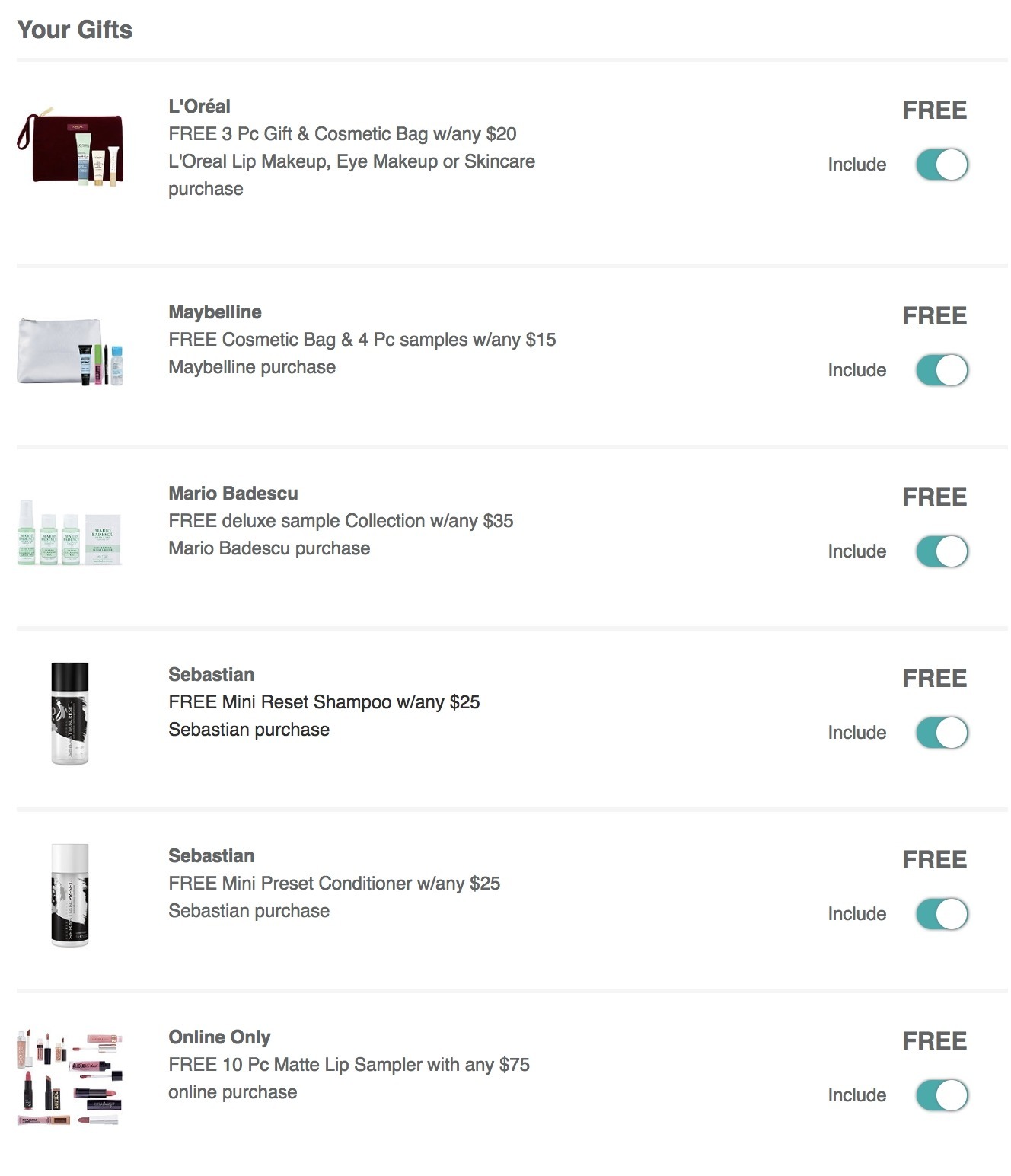
Task: Switch off Mini Preset Conditioner Include toggle
Action: pos(942,914)
